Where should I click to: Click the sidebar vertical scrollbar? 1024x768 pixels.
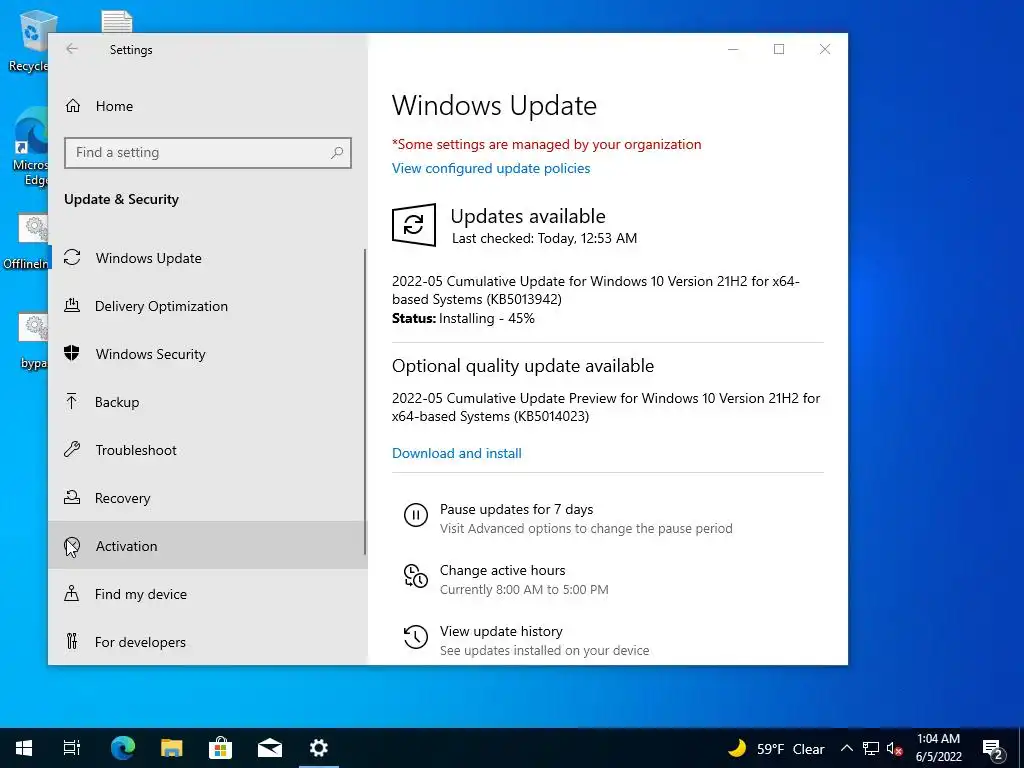[365, 402]
